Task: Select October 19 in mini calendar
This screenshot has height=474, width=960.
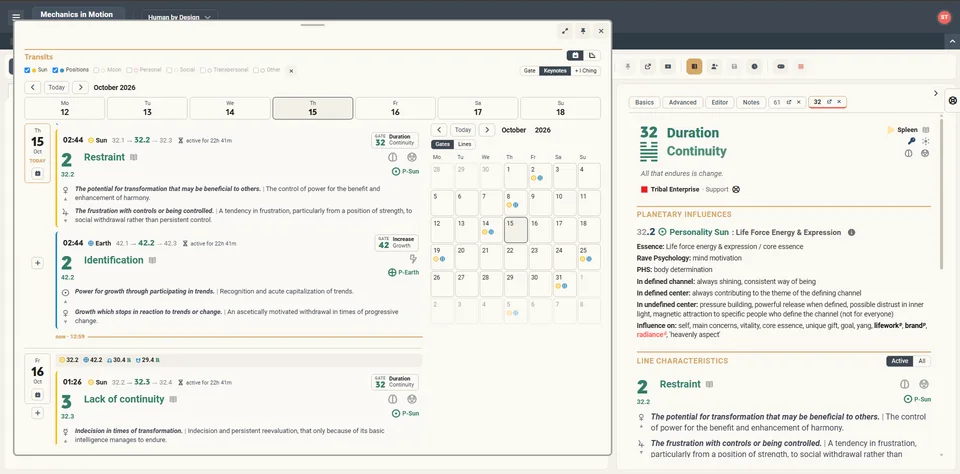Action: [x=441, y=257]
